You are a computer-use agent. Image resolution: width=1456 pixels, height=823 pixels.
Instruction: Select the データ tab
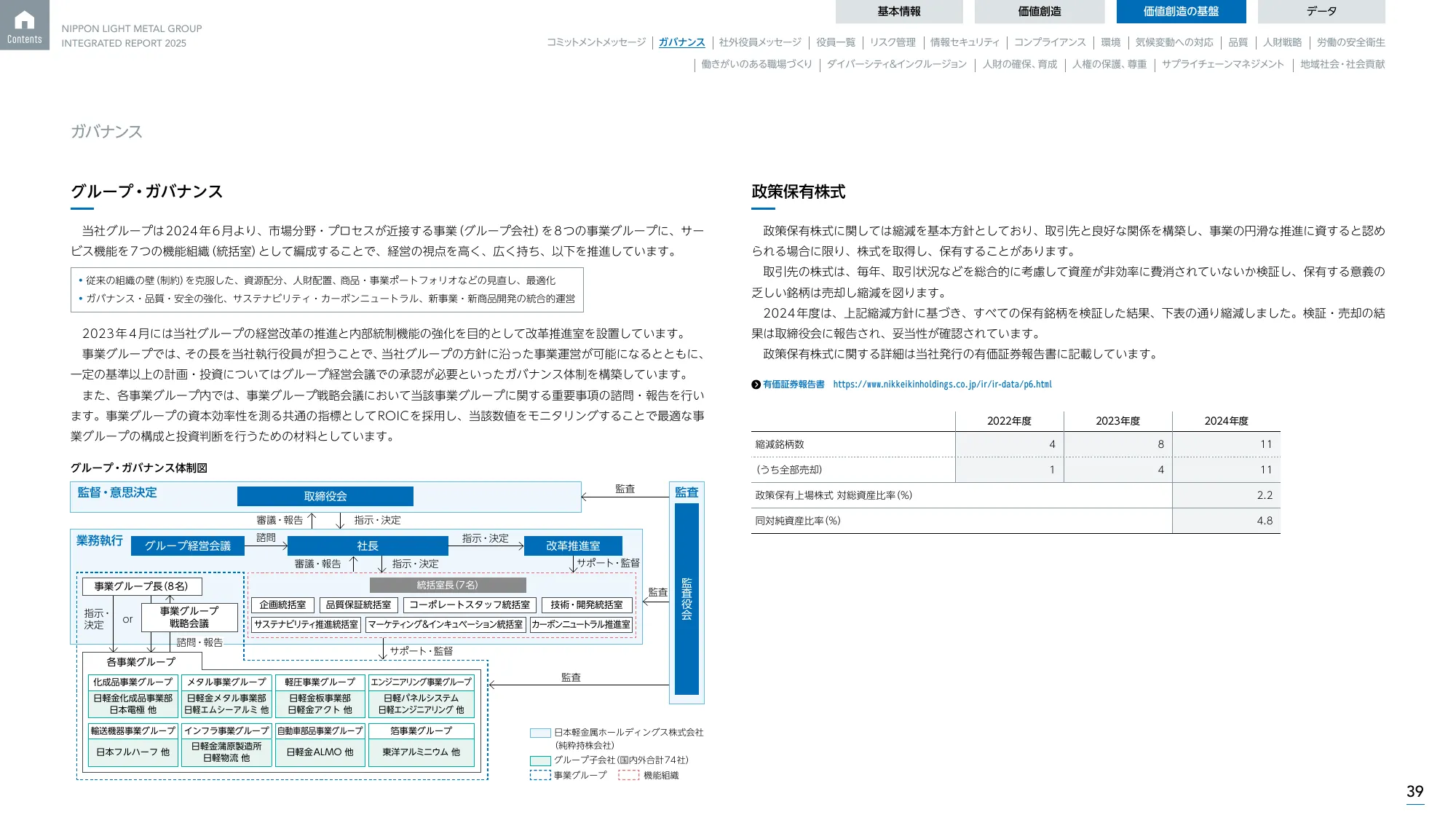tap(1319, 11)
